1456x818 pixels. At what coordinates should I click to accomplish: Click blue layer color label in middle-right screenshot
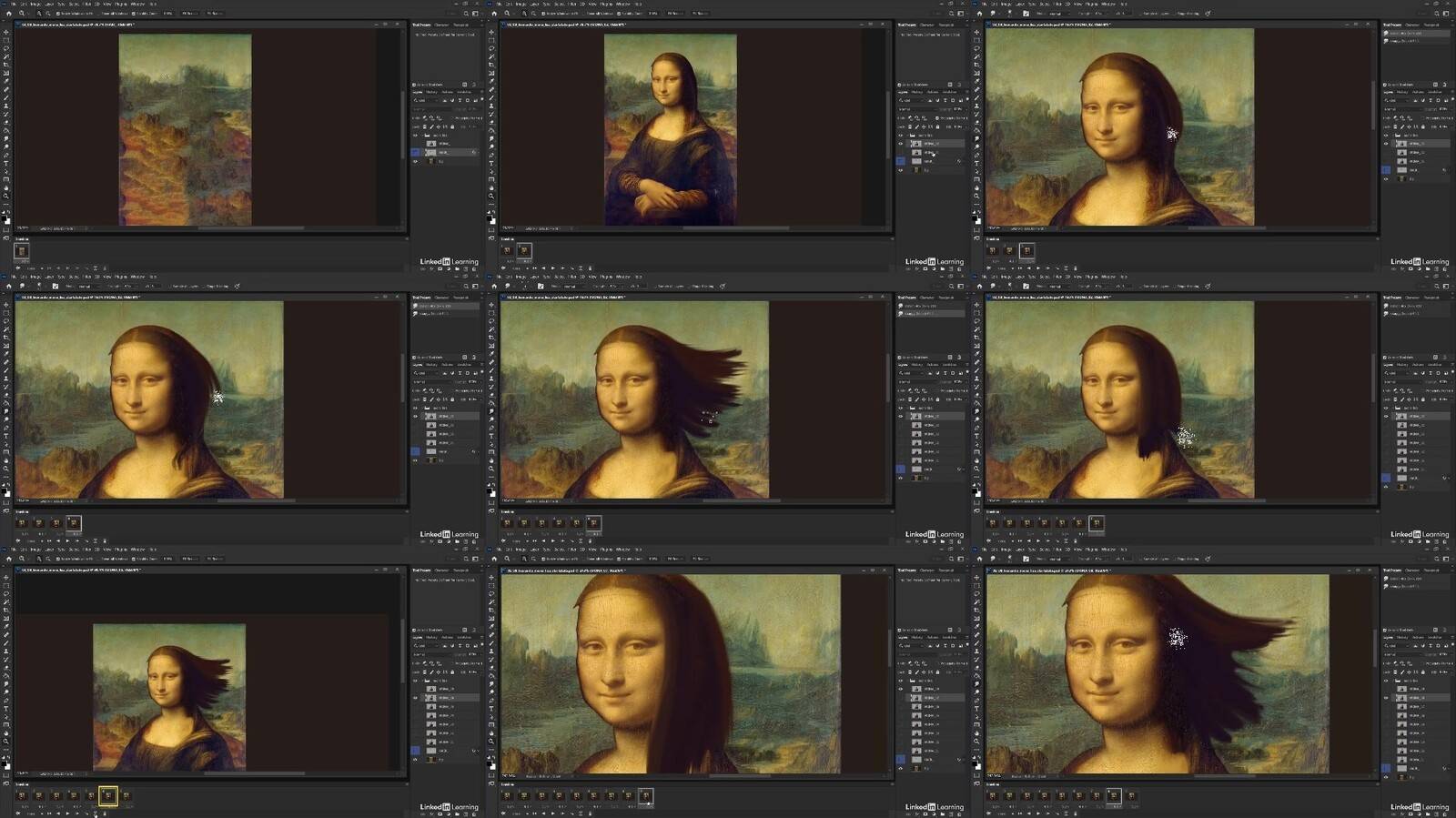[1386, 477]
